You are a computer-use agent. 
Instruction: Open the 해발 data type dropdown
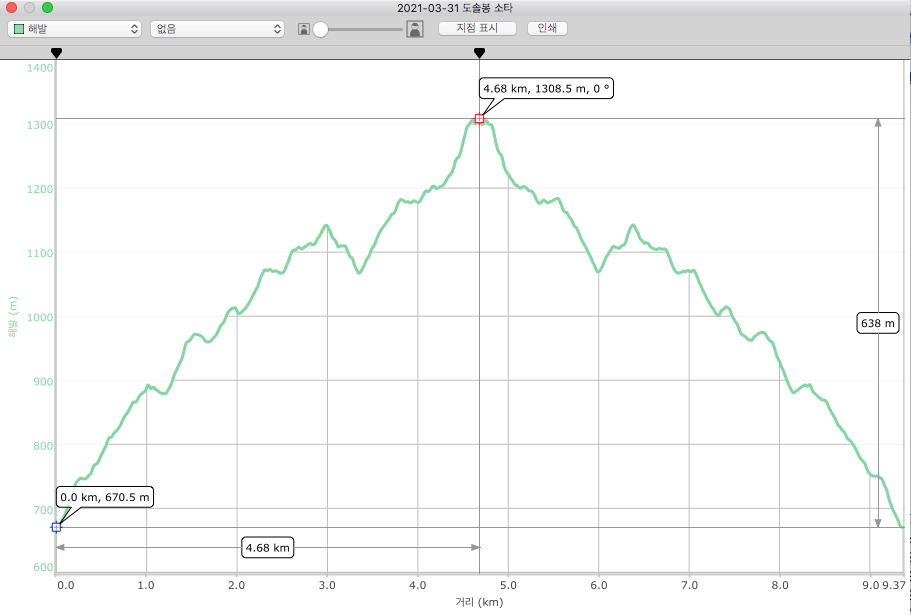74,29
